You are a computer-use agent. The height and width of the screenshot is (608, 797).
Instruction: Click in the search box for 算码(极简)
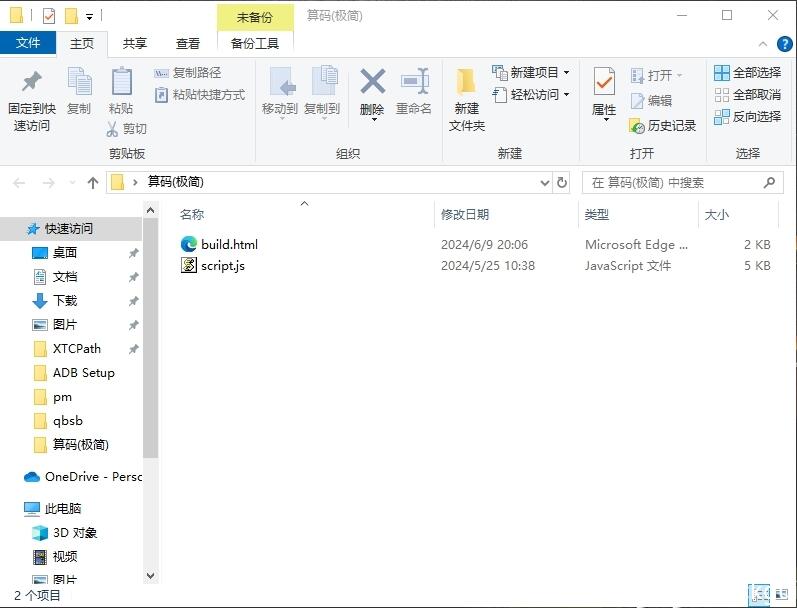tap(677, 183)
